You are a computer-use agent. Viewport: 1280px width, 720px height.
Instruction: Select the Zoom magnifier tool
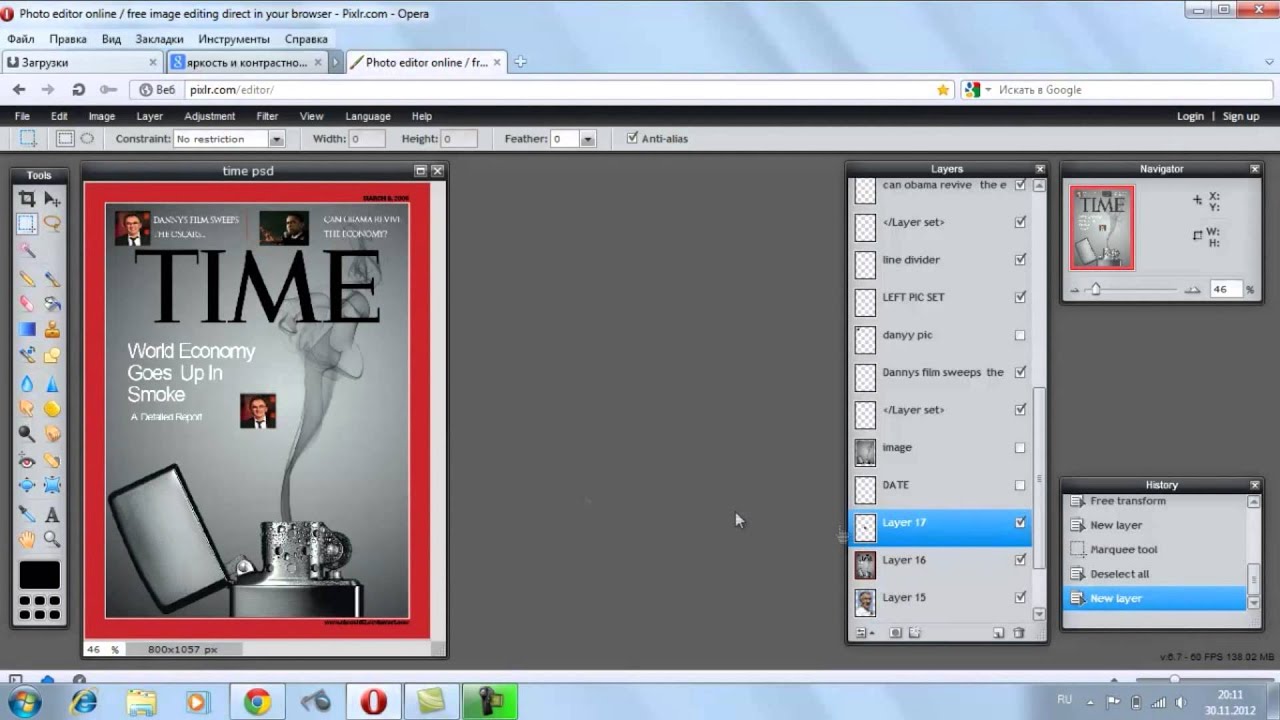(52, 540)
